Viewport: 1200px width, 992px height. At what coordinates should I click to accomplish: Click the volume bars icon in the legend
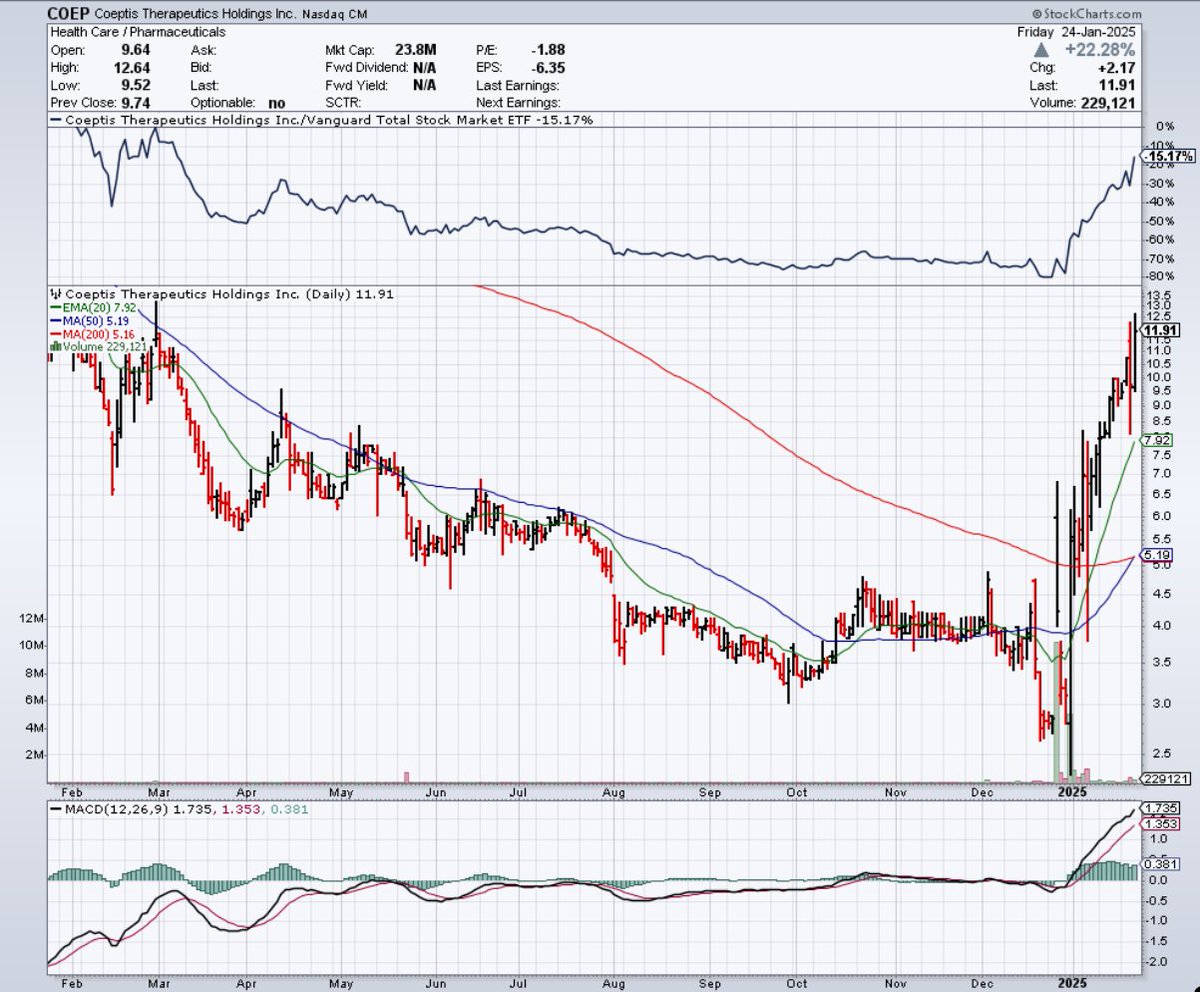coord(55,347)
